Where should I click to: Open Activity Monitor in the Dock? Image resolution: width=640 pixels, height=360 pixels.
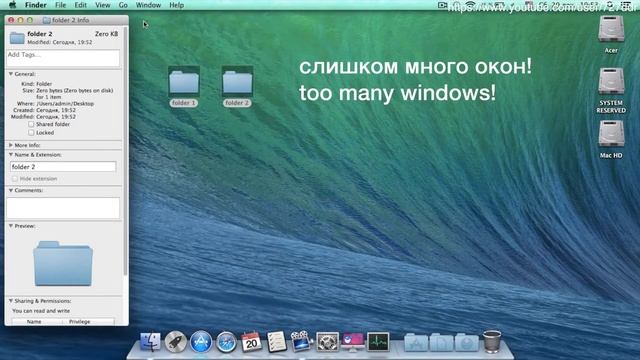[x=378, y=342]
